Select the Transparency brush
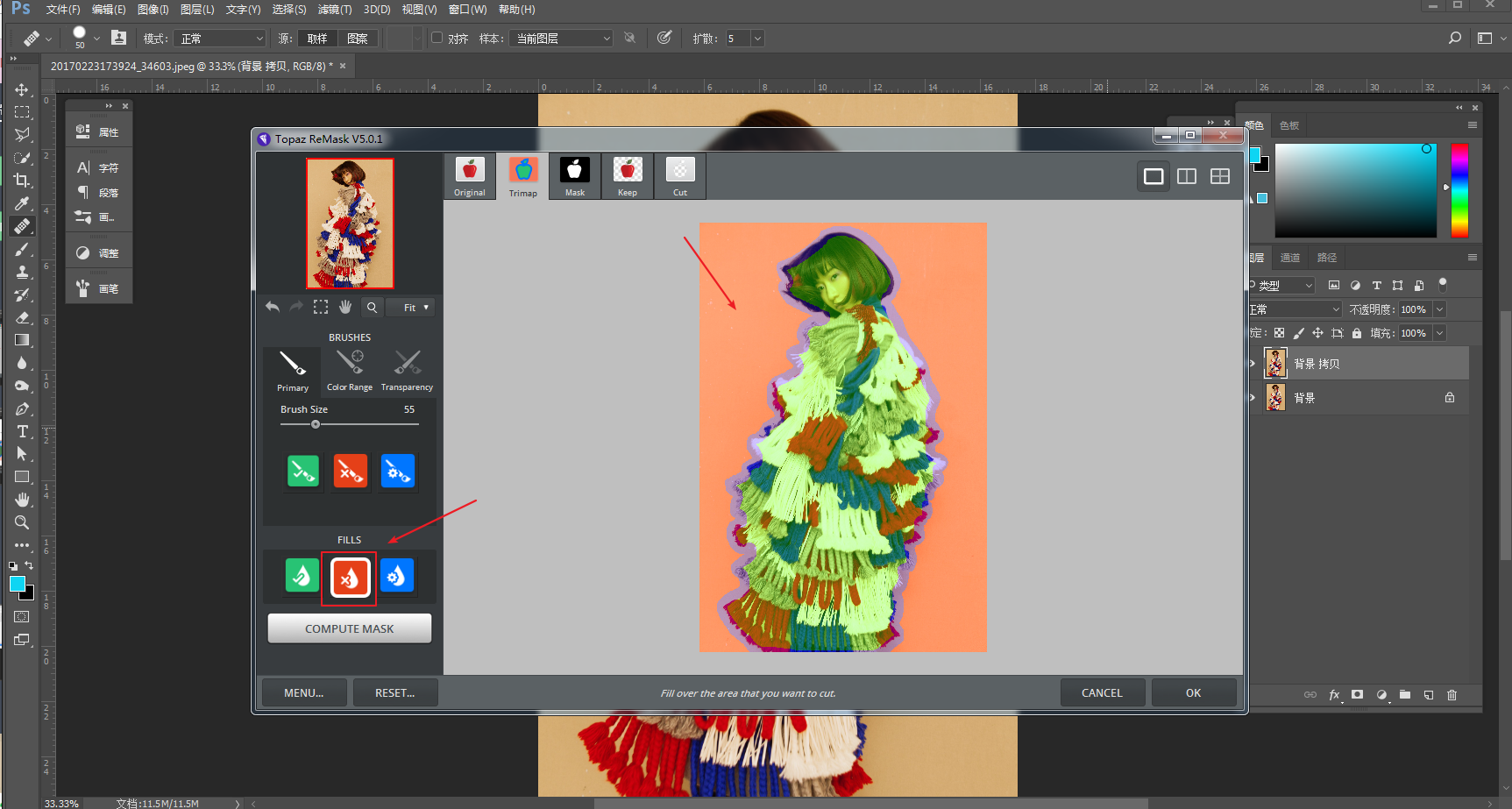The height and width of the screenshot is (809, 1512). (407, 371)
